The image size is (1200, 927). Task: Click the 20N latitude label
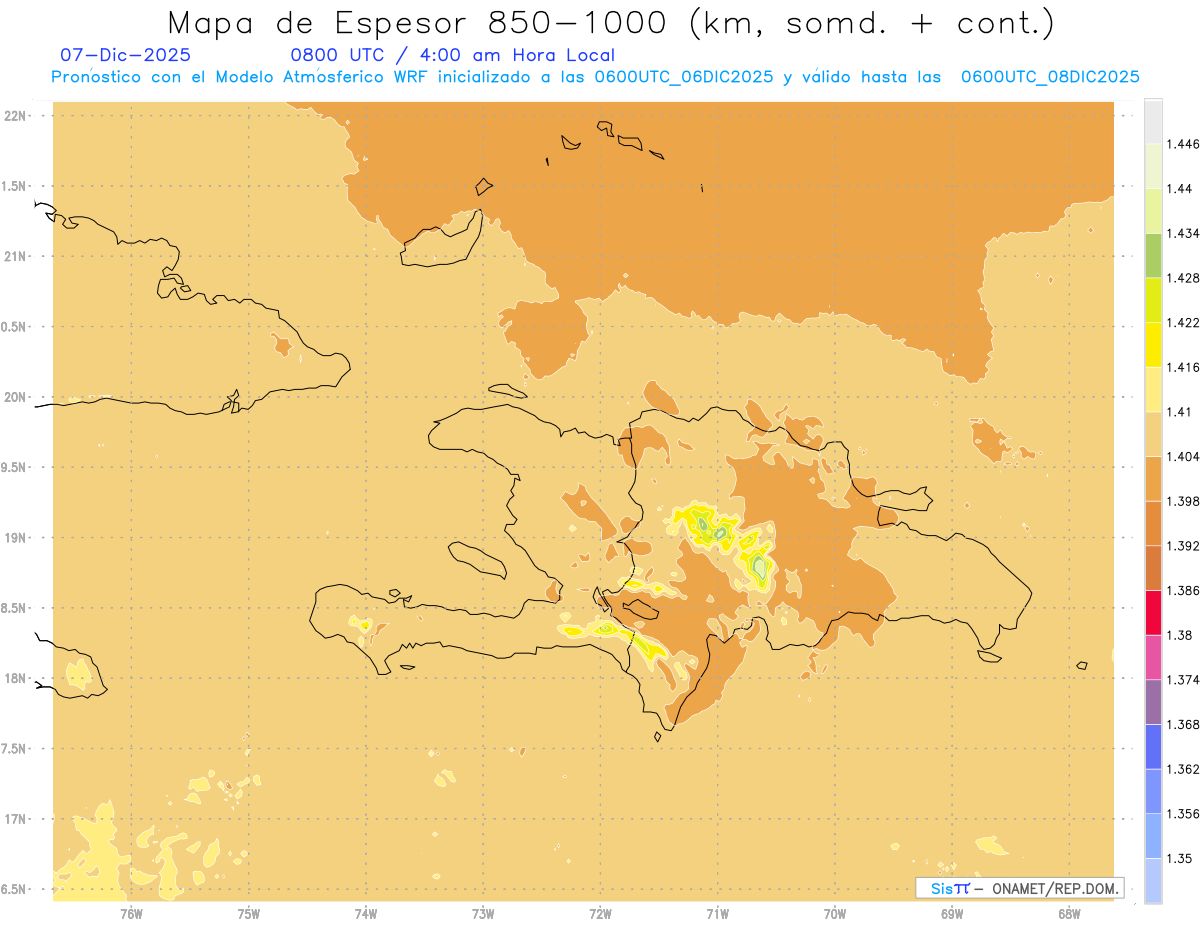[16, 397]
